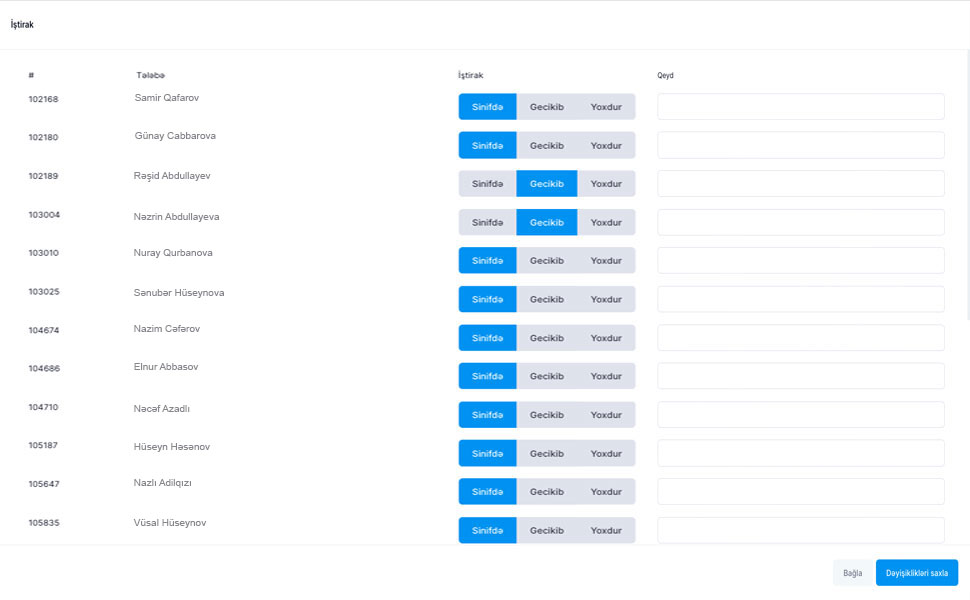Click the Qeyd field for Rəşid Abdullayev

(x=800, y=184)
